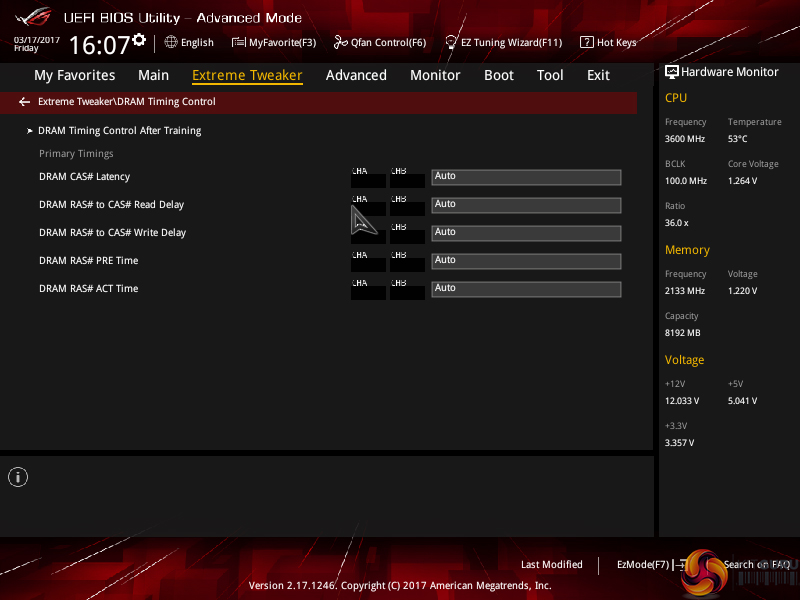Screen dimensions: 800x600
Task: Click the EZ Tuning Wizard bulb icon
Action: click(451, 42)
